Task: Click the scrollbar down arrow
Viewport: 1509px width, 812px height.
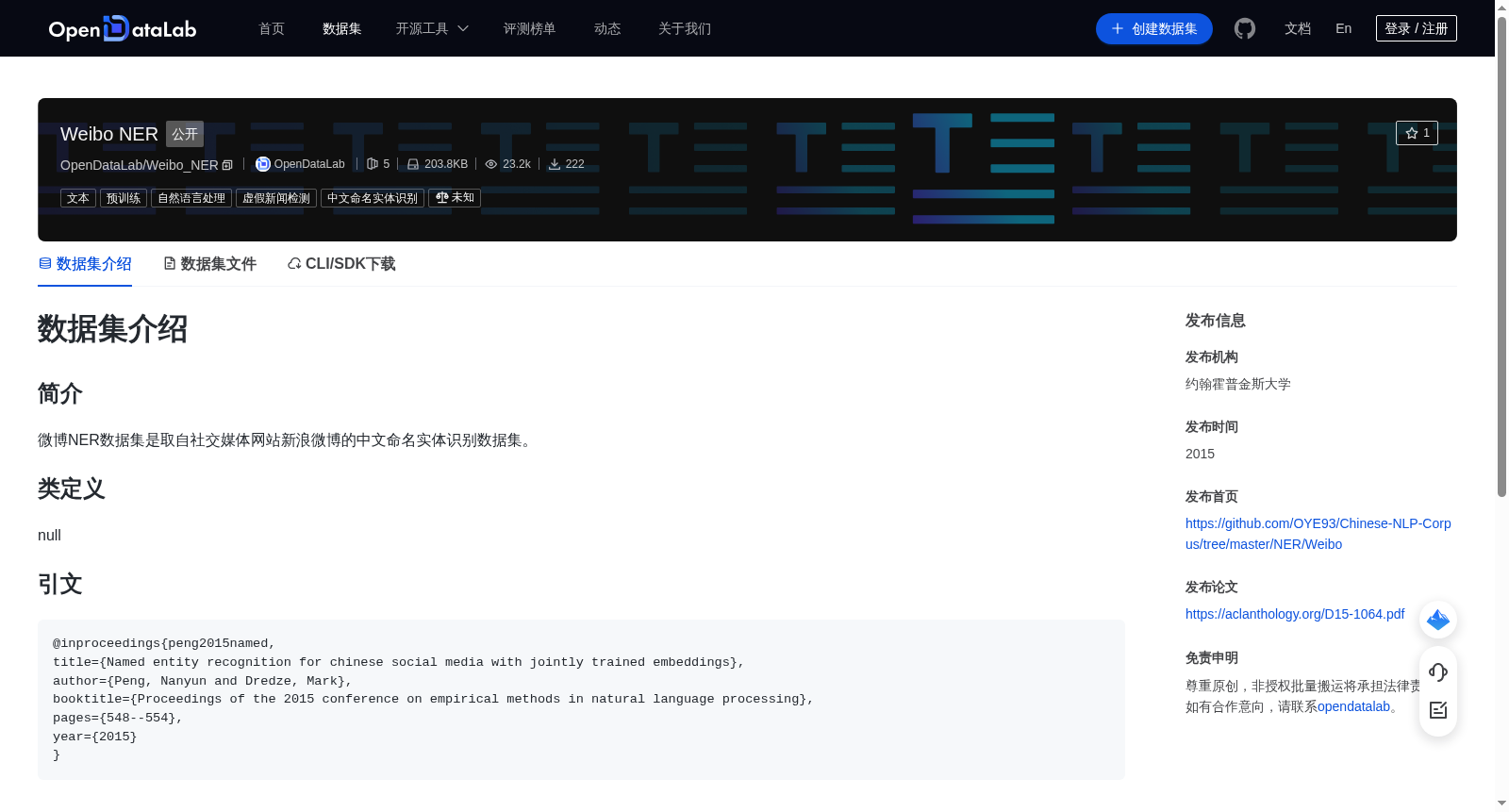Action: point(1501,804)
